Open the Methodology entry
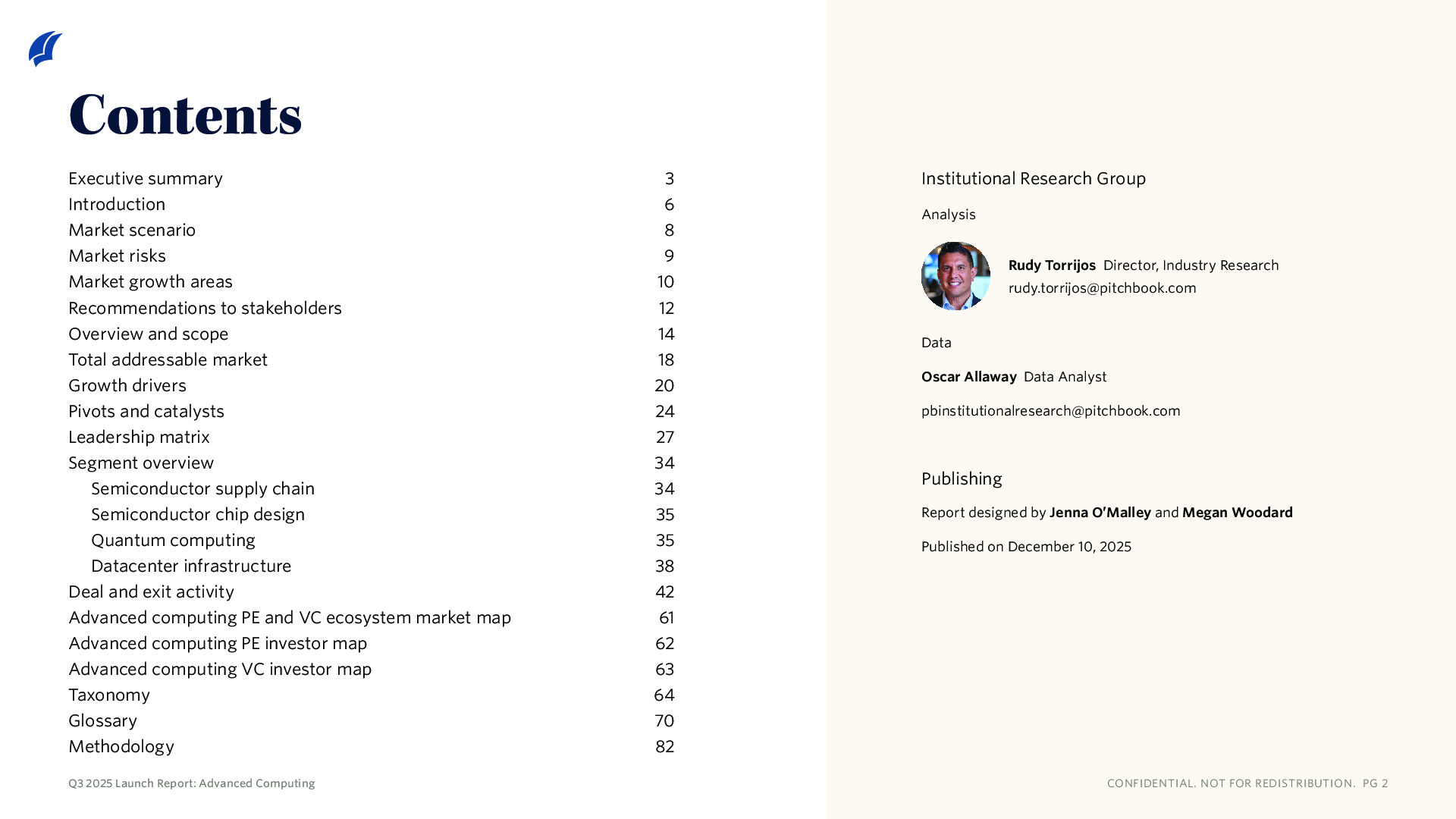The width and height of the screenshot is (1456, 819). point(121,746)
